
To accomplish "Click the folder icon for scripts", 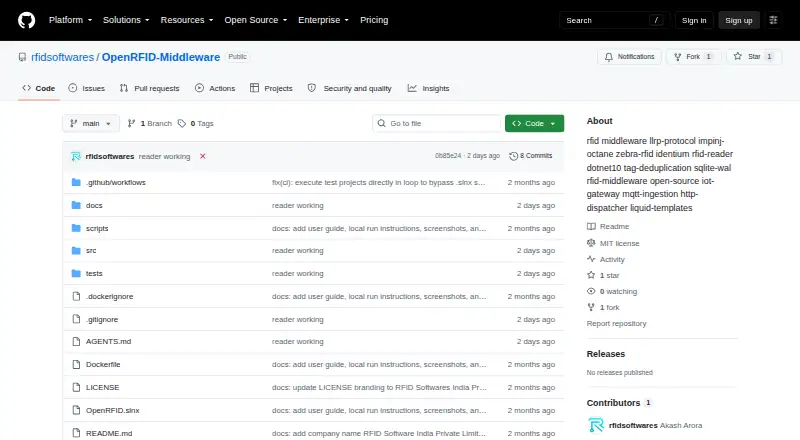I will coord(76,228).
